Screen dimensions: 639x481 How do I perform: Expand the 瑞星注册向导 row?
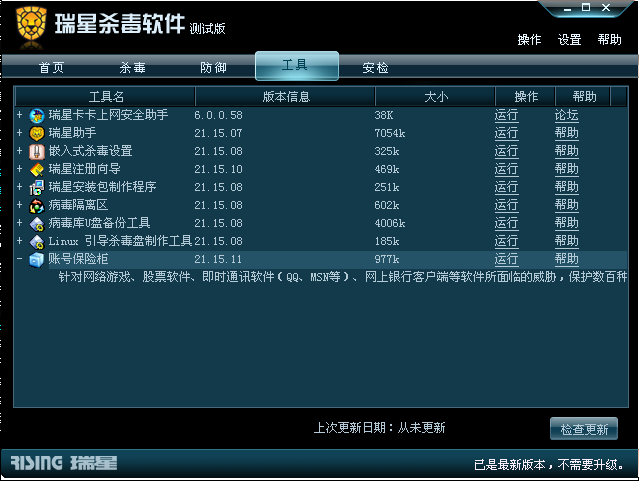[20, 169]
